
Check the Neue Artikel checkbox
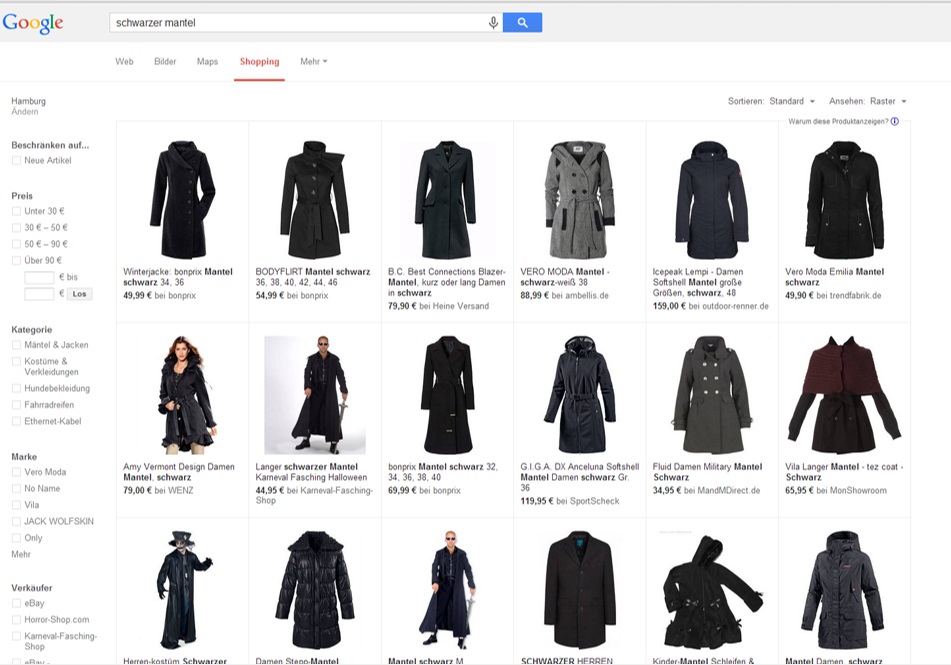point(16,161)
